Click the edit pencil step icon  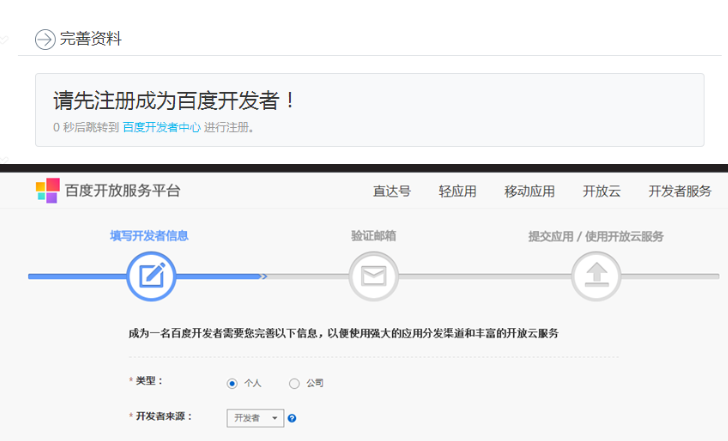151,276
